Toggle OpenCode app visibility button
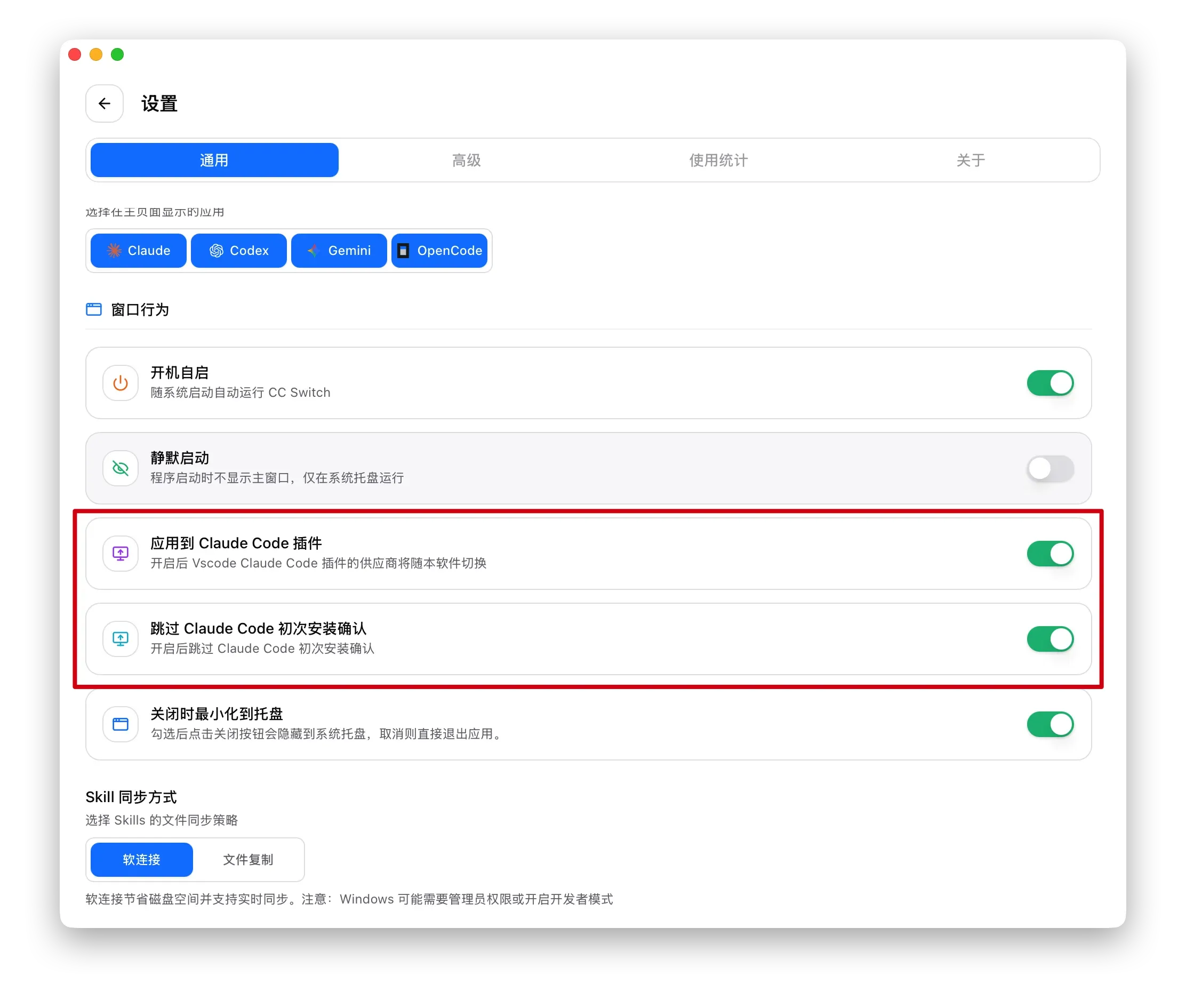The height and width of the screenshot is (1008, 1186). click(x=439, y=250)
